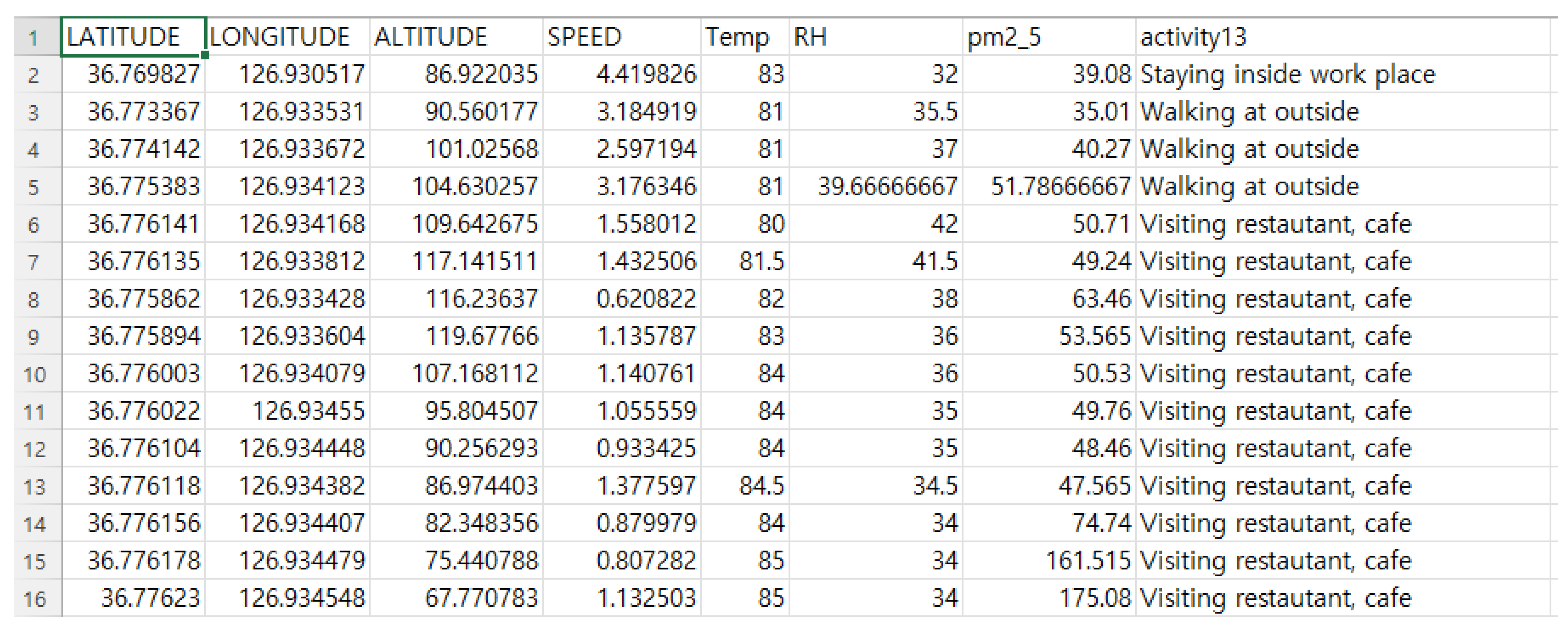
Task: Click the RH header cell
Action: pos(875,37)
